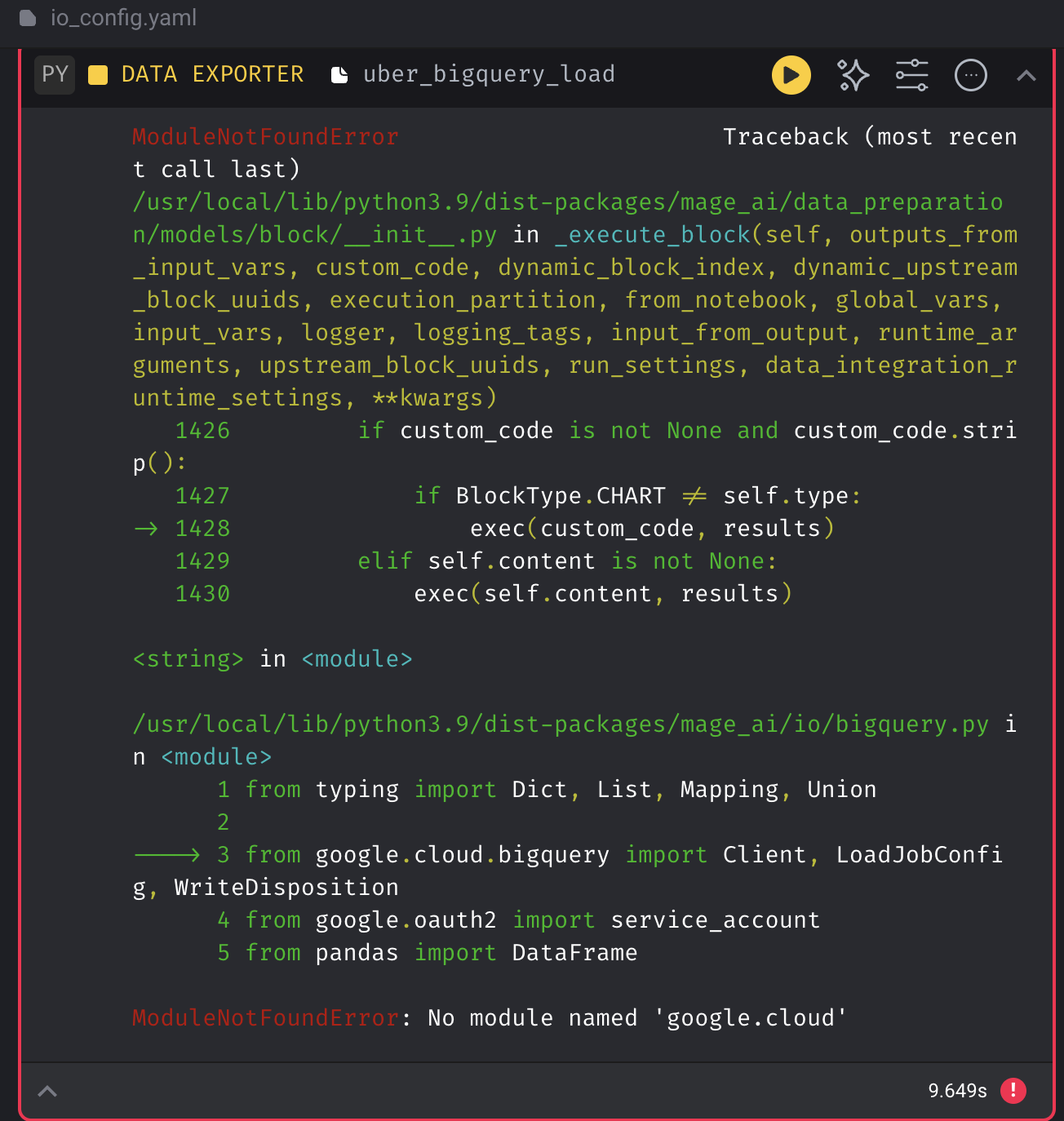Open the AI sparkle assistant icon

(853, 75)
